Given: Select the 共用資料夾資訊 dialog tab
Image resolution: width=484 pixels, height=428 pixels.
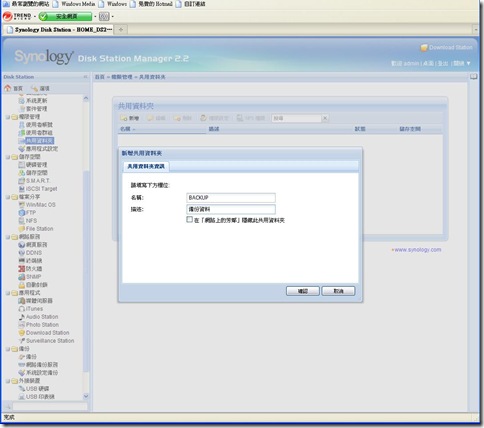Looking at the screenshot, I should [x=146, y=166].
